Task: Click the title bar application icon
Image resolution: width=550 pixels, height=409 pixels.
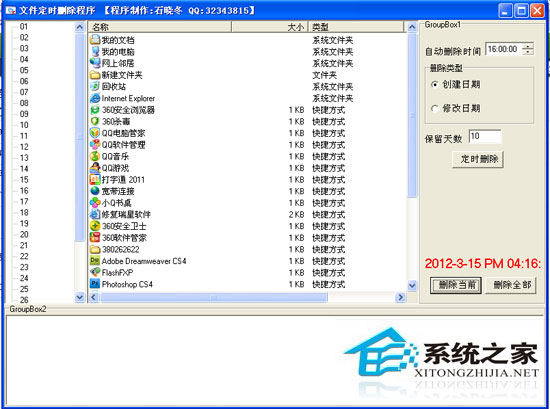Action: [x=11, y=11]
